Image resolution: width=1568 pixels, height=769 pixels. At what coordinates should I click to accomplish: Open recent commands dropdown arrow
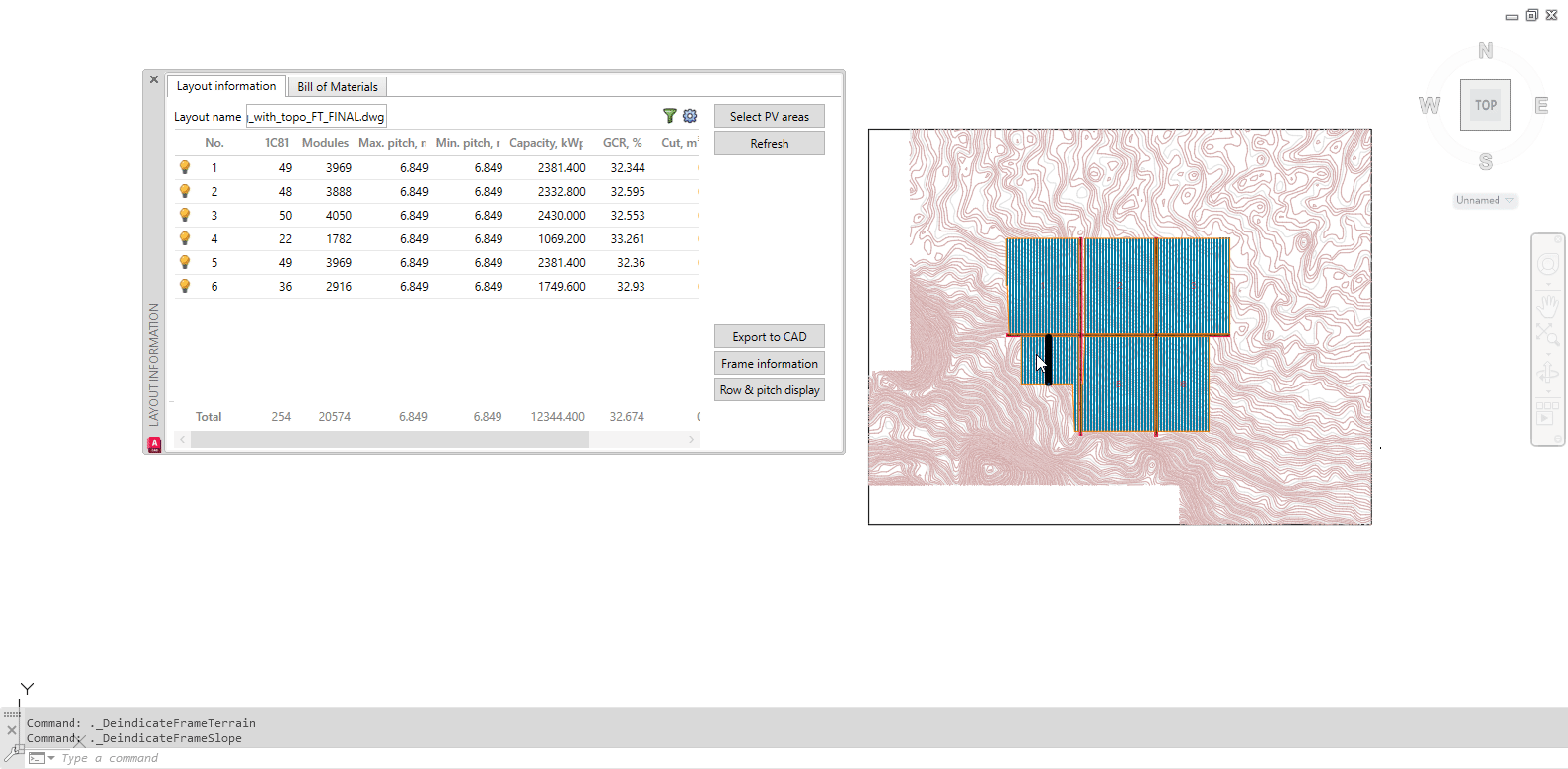(51, 758)
